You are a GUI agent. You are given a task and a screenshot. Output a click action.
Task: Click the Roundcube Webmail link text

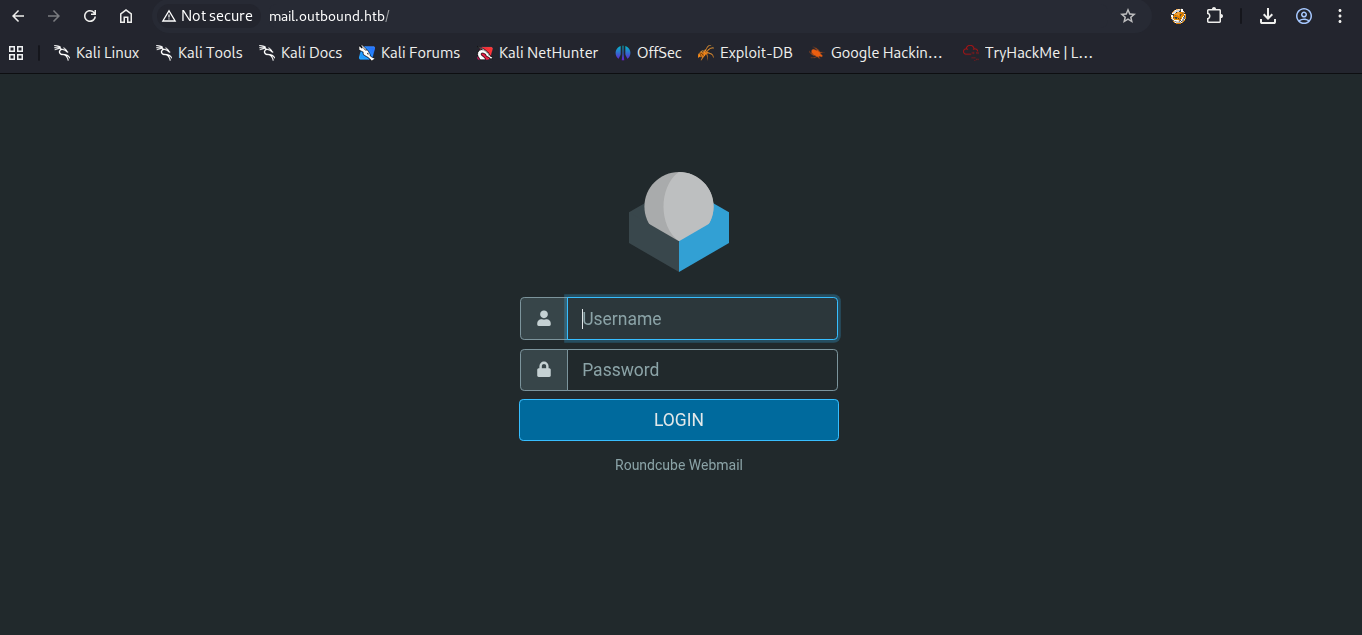[678, 464]
